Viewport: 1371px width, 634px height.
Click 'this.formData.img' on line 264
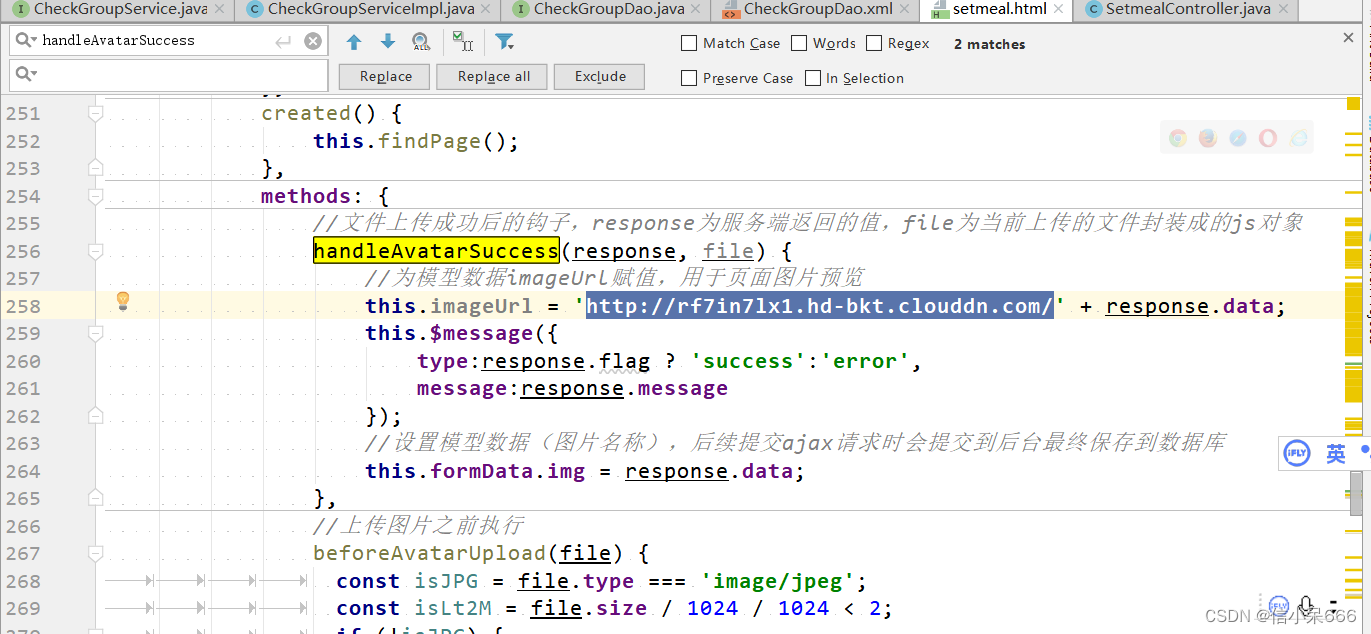coord(475,471)
